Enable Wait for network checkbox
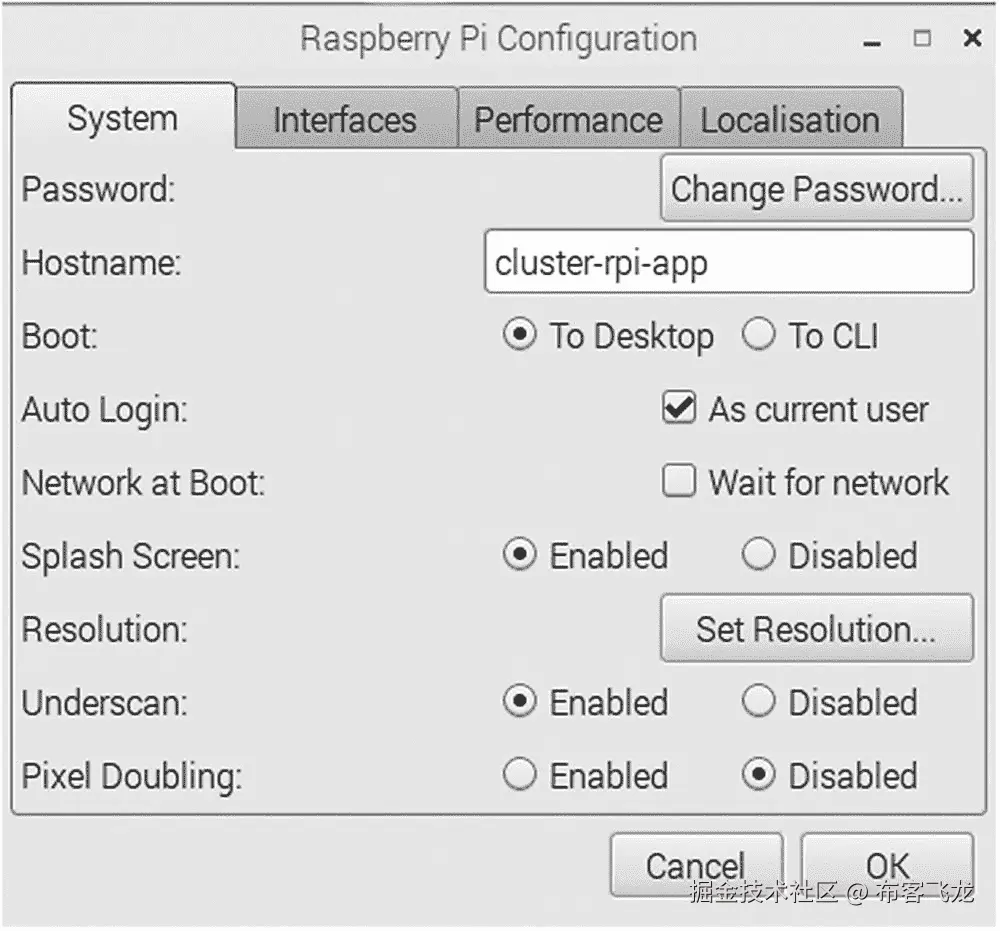This screenshot has width=1000, height=931. click(x=679, y=482)
